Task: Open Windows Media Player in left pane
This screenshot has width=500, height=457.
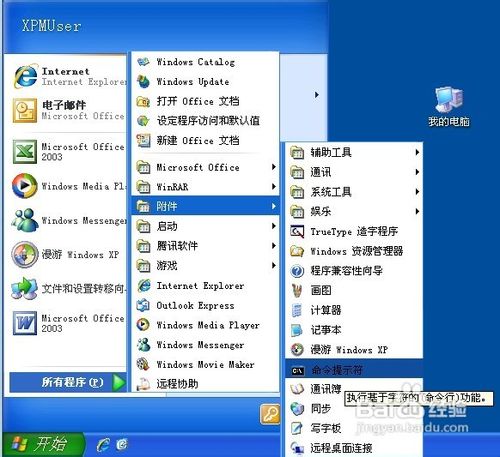Action: pos(24,186)
